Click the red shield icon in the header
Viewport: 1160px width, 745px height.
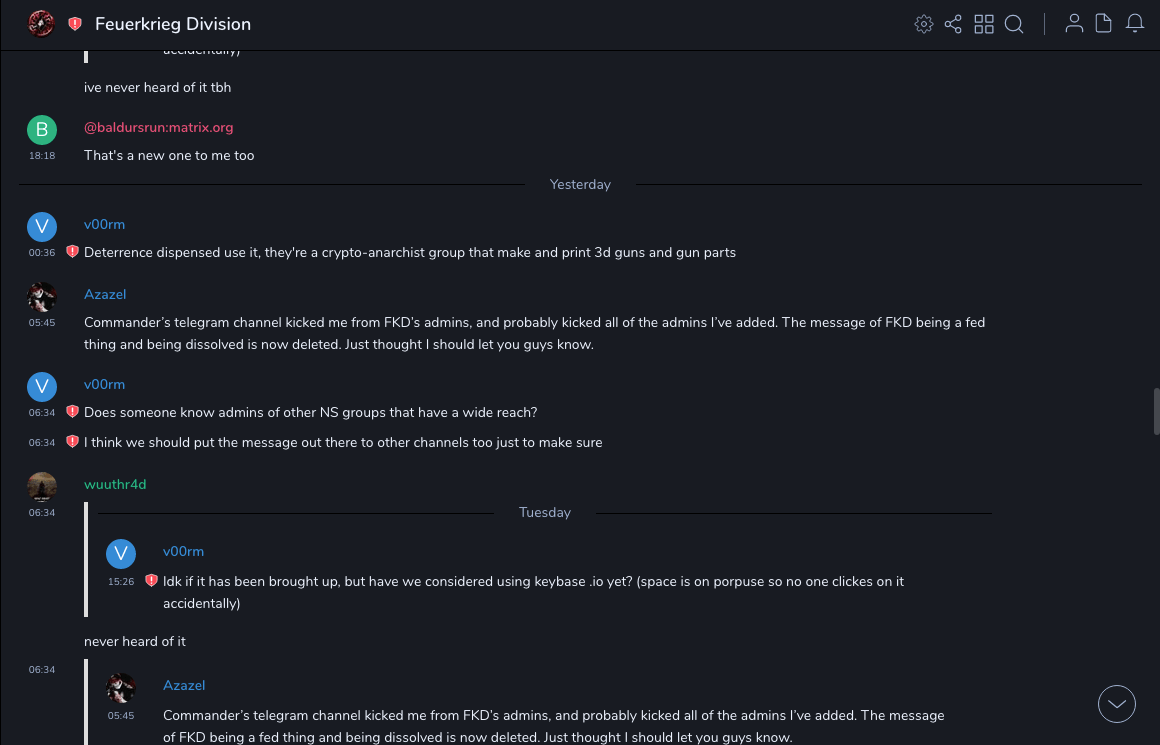[x=75, y=24]
